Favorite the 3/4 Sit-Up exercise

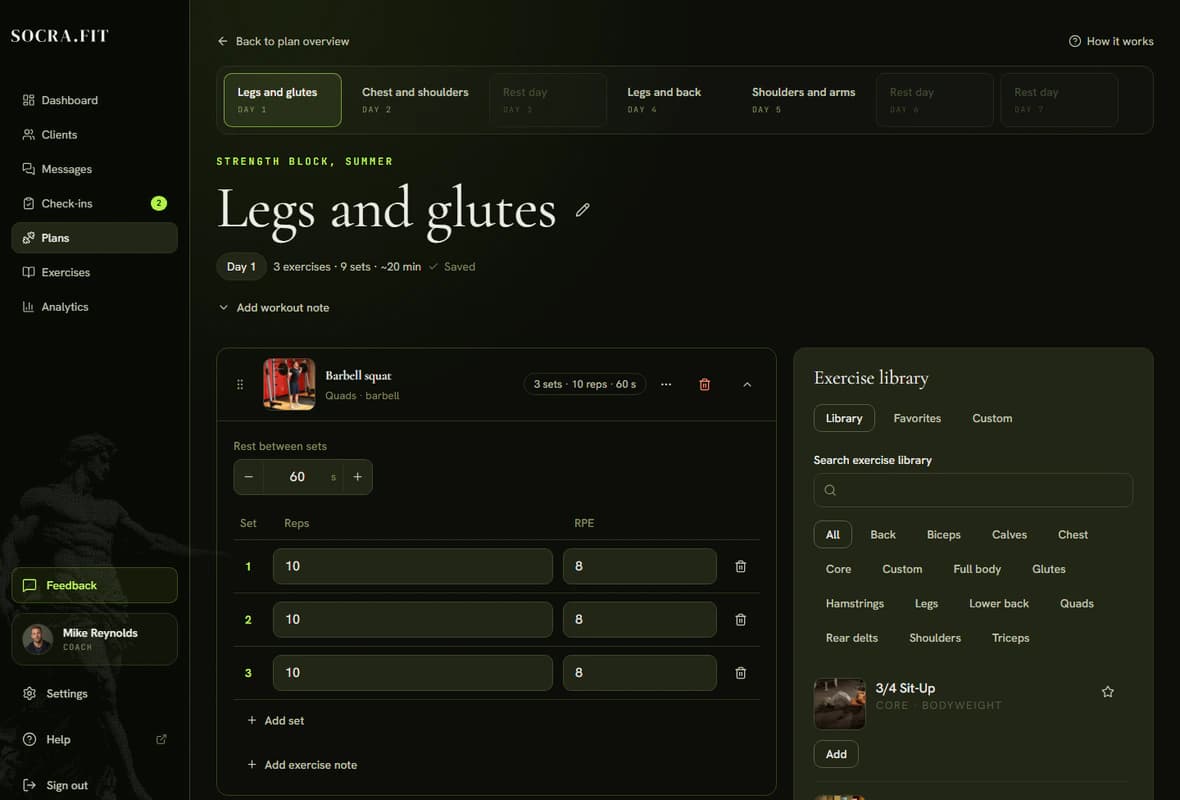pos(1108,692)
